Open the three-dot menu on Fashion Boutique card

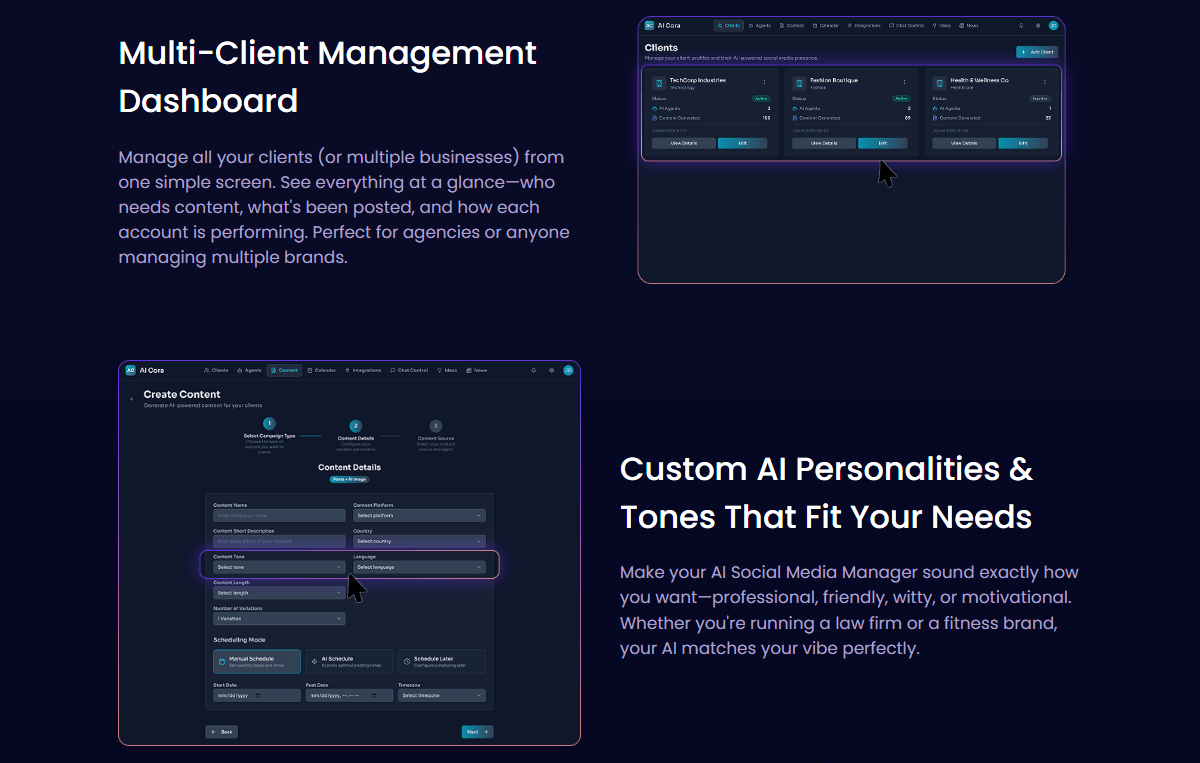pyautogui.click(x=905, y=83)
